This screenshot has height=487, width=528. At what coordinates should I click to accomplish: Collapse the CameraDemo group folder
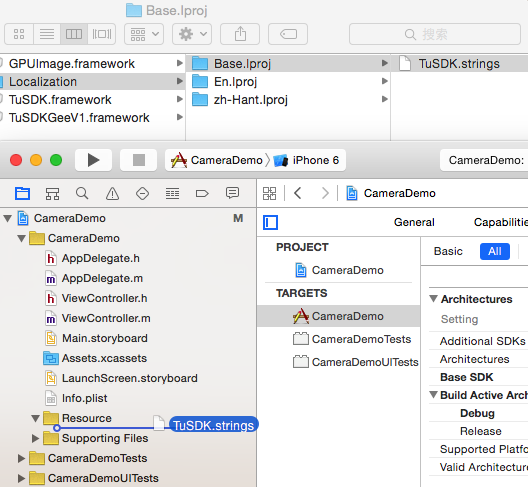(x=21, y=238)
